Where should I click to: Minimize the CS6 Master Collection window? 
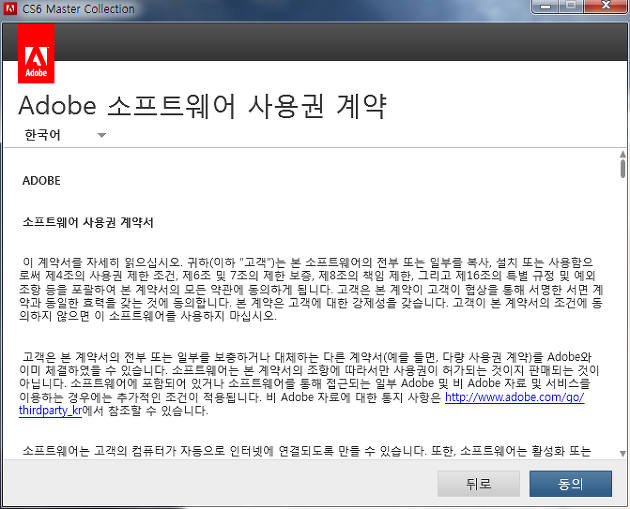click(x=545, y=6)
